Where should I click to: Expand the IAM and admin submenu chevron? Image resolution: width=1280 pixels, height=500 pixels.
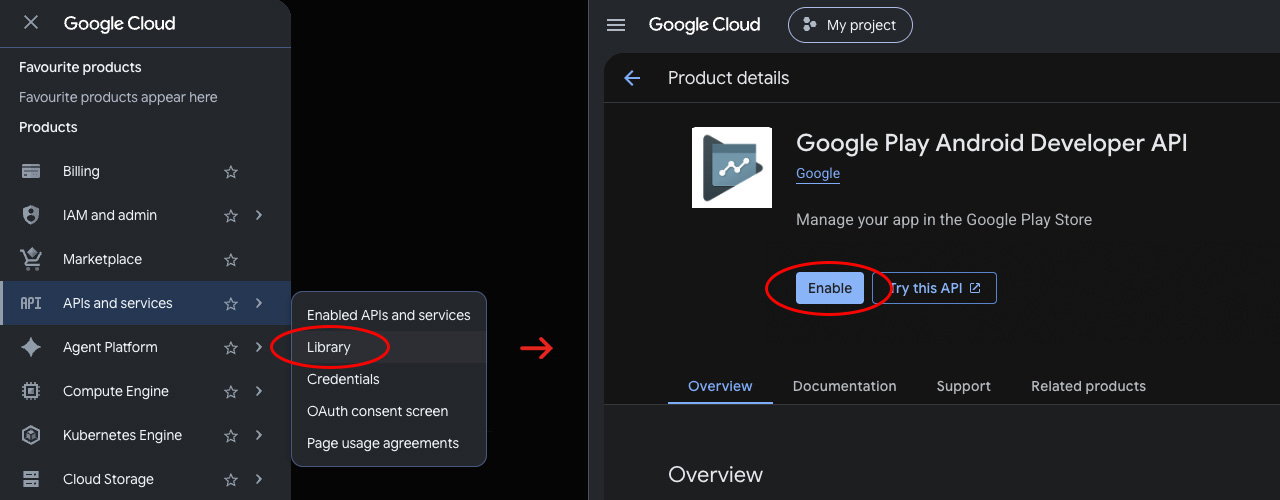(x=259, y=215)
